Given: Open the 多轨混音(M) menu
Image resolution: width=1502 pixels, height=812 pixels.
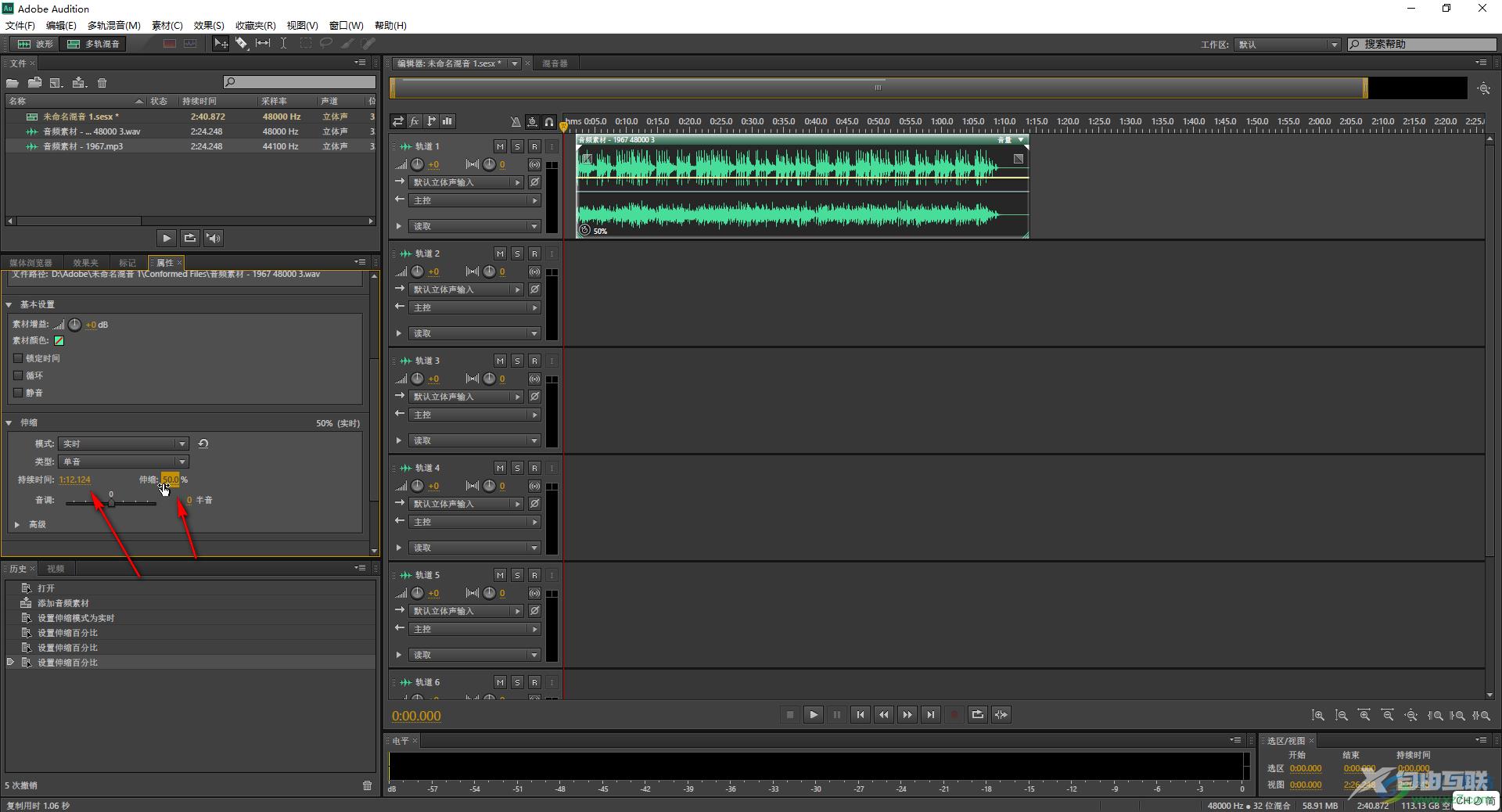Looking at the screenshot, I should (x=114, y=26).
